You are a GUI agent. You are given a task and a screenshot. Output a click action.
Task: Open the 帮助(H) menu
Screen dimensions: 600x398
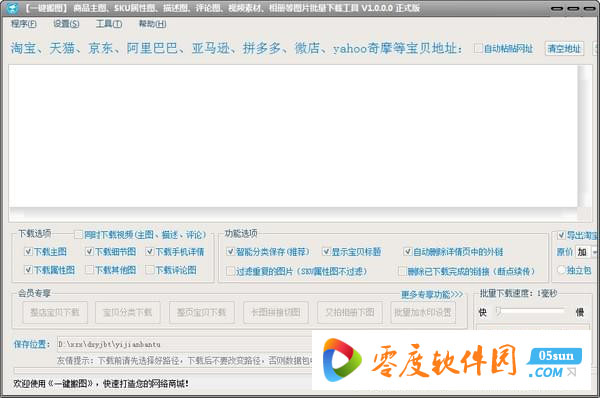coord(152,24)
